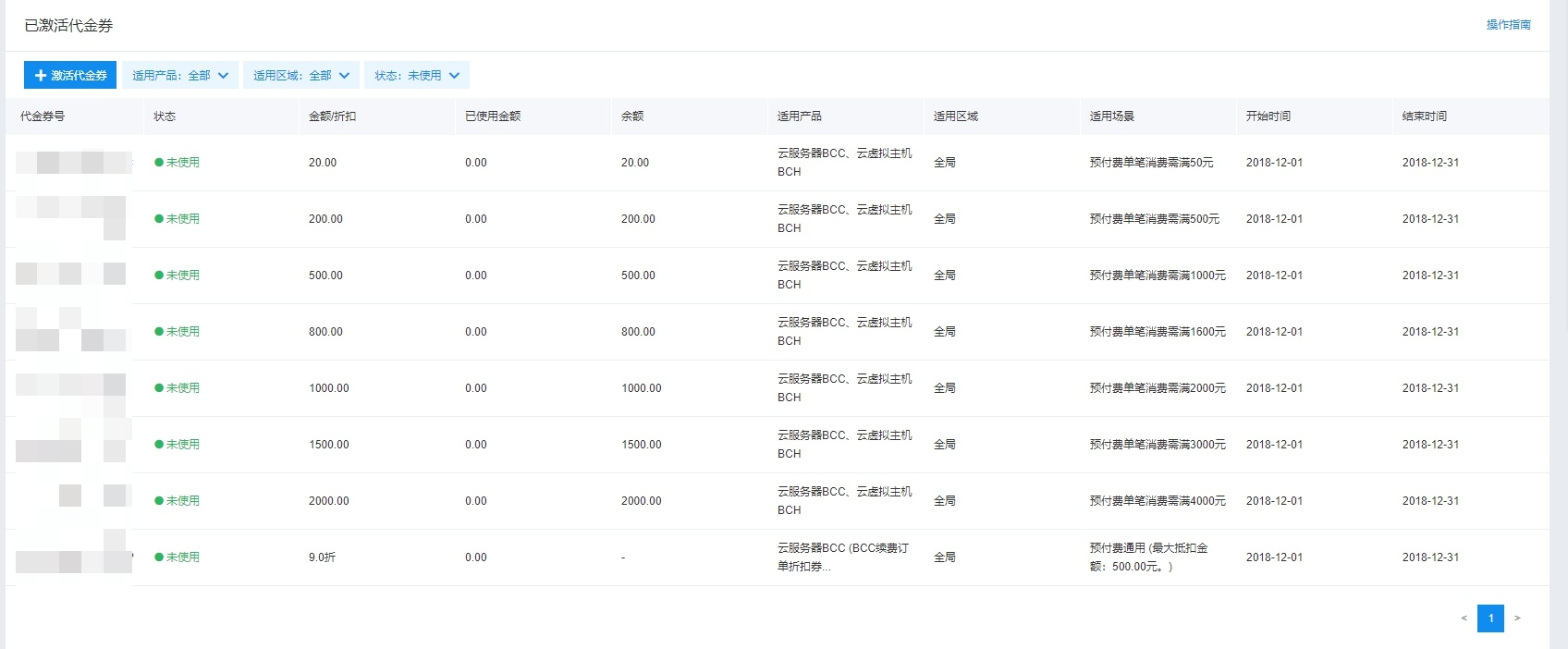1568x649 pixels.
Task: Click the truncated 云服务器BCC (BCC续费订单折扣券... text
Action: click(x=842, y=557)
